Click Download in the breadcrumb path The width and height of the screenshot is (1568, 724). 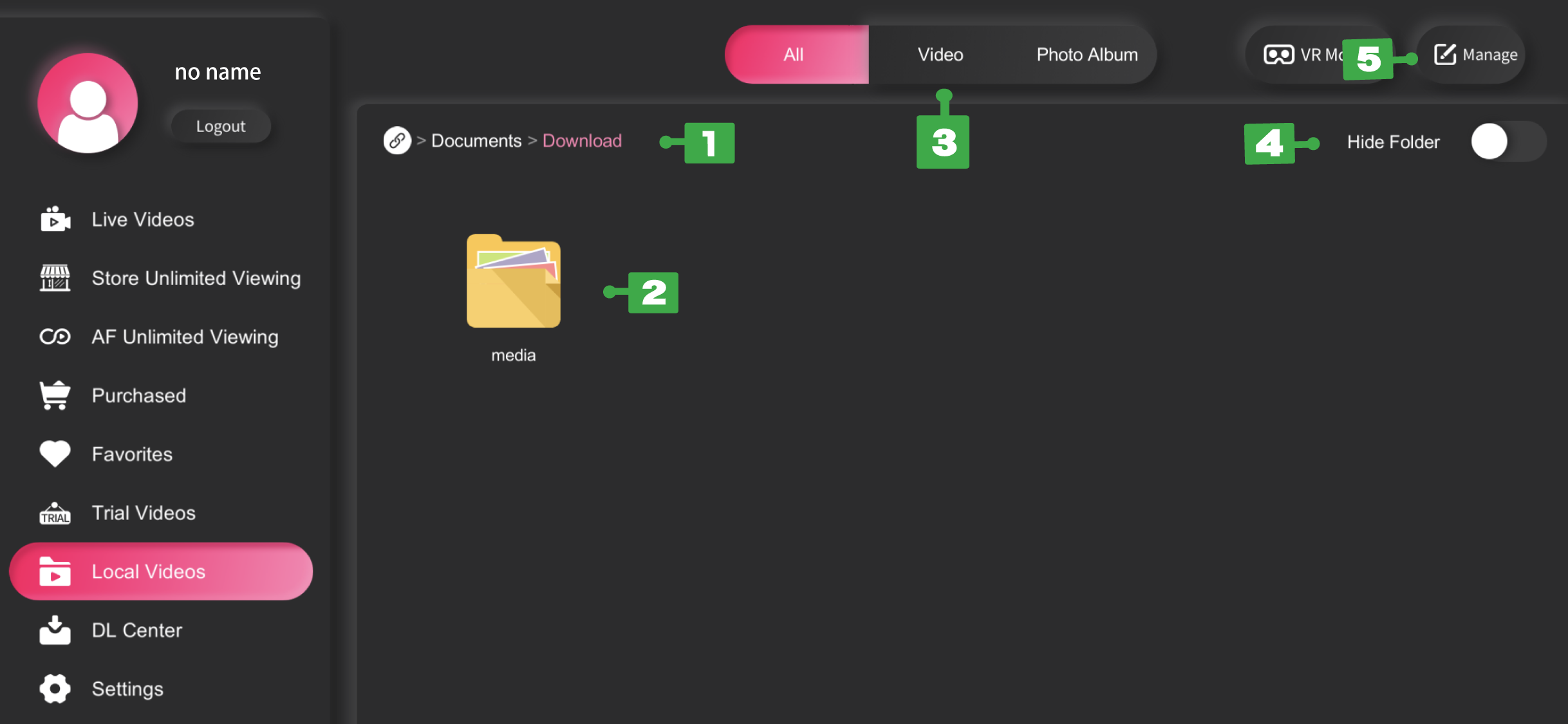pos(582,141)
